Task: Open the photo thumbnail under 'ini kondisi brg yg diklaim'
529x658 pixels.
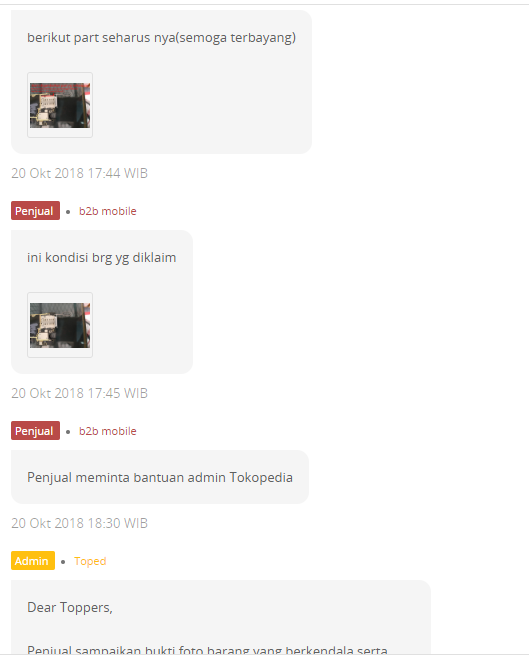Action: [60, 325]
